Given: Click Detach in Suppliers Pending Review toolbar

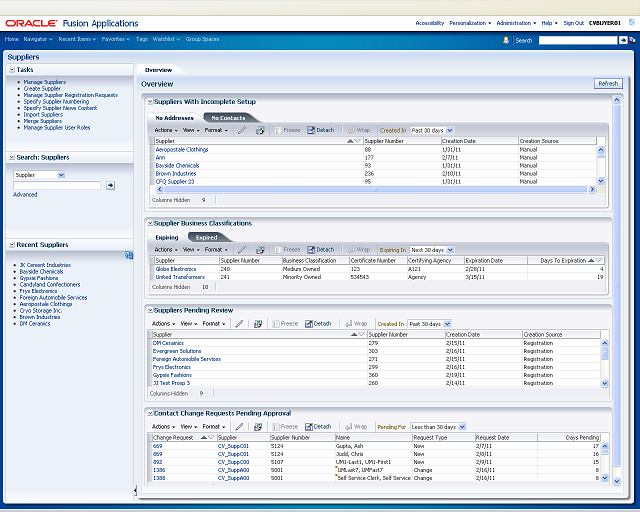Looking at the screenshot, I should coord(318,324).
